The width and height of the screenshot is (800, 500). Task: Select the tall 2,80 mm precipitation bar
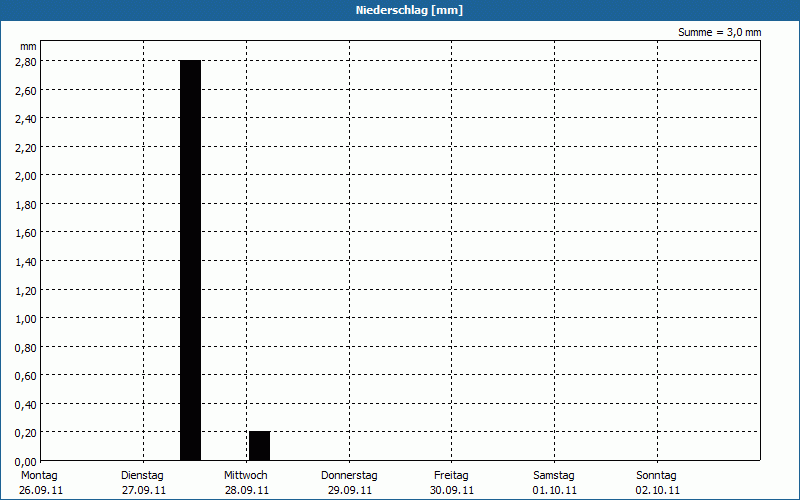pos(190,260)
